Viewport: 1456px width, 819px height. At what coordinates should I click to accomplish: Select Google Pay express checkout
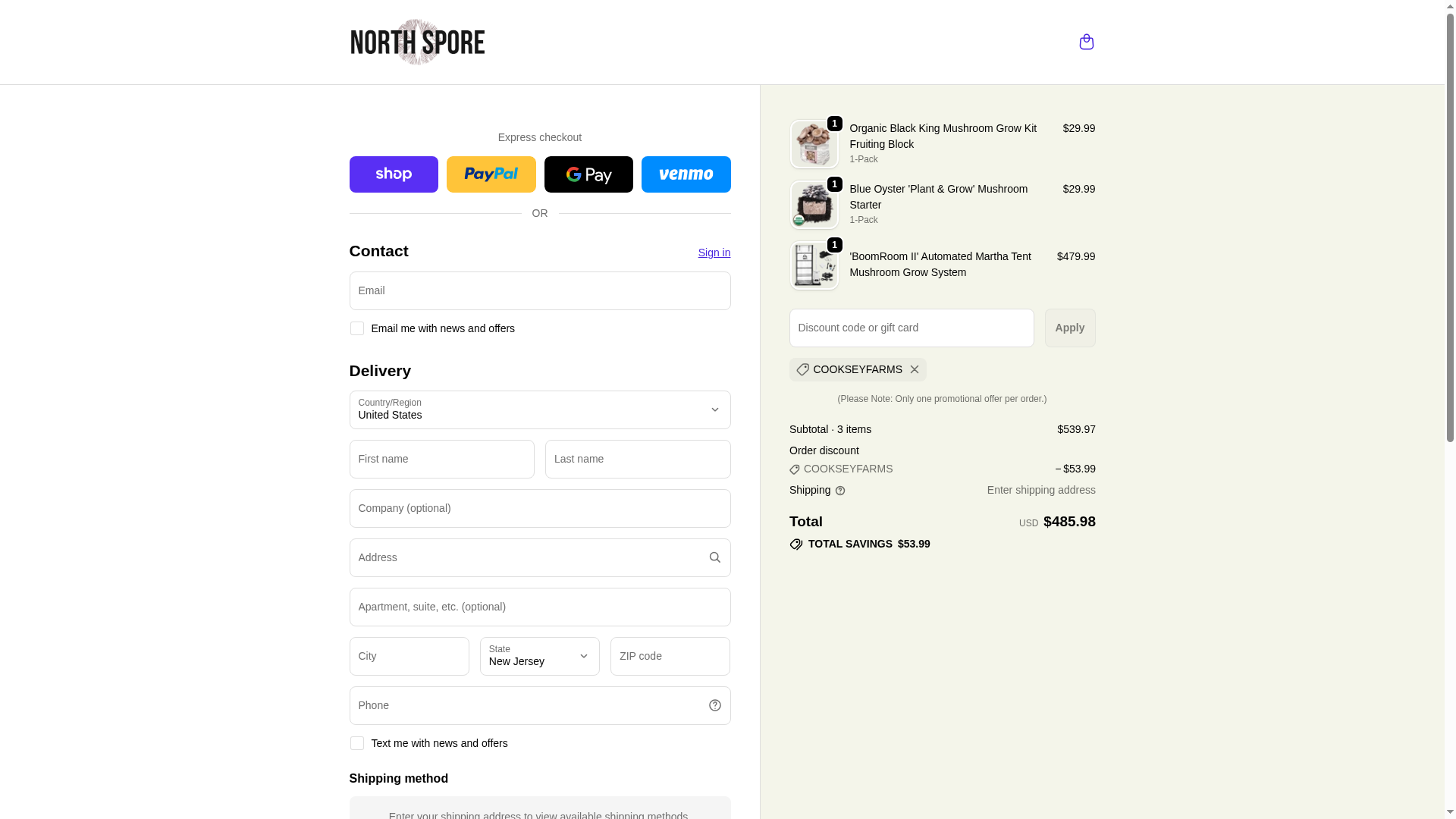click(x=588, y=174)
